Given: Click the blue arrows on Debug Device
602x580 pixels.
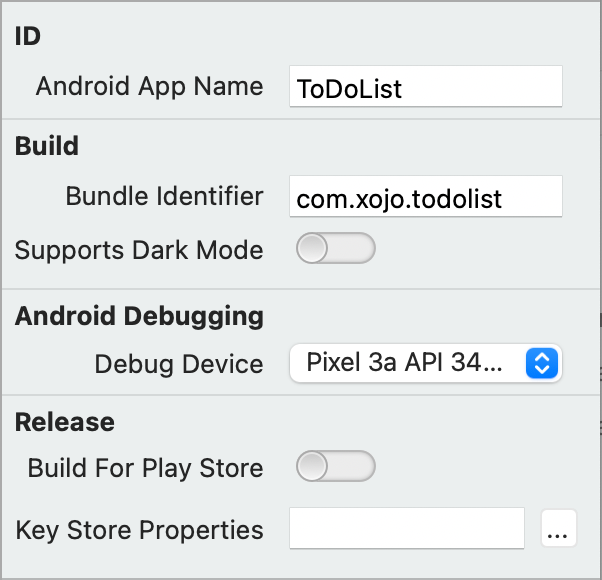Looking at the screenshot, I should click(x=540, y=363).
